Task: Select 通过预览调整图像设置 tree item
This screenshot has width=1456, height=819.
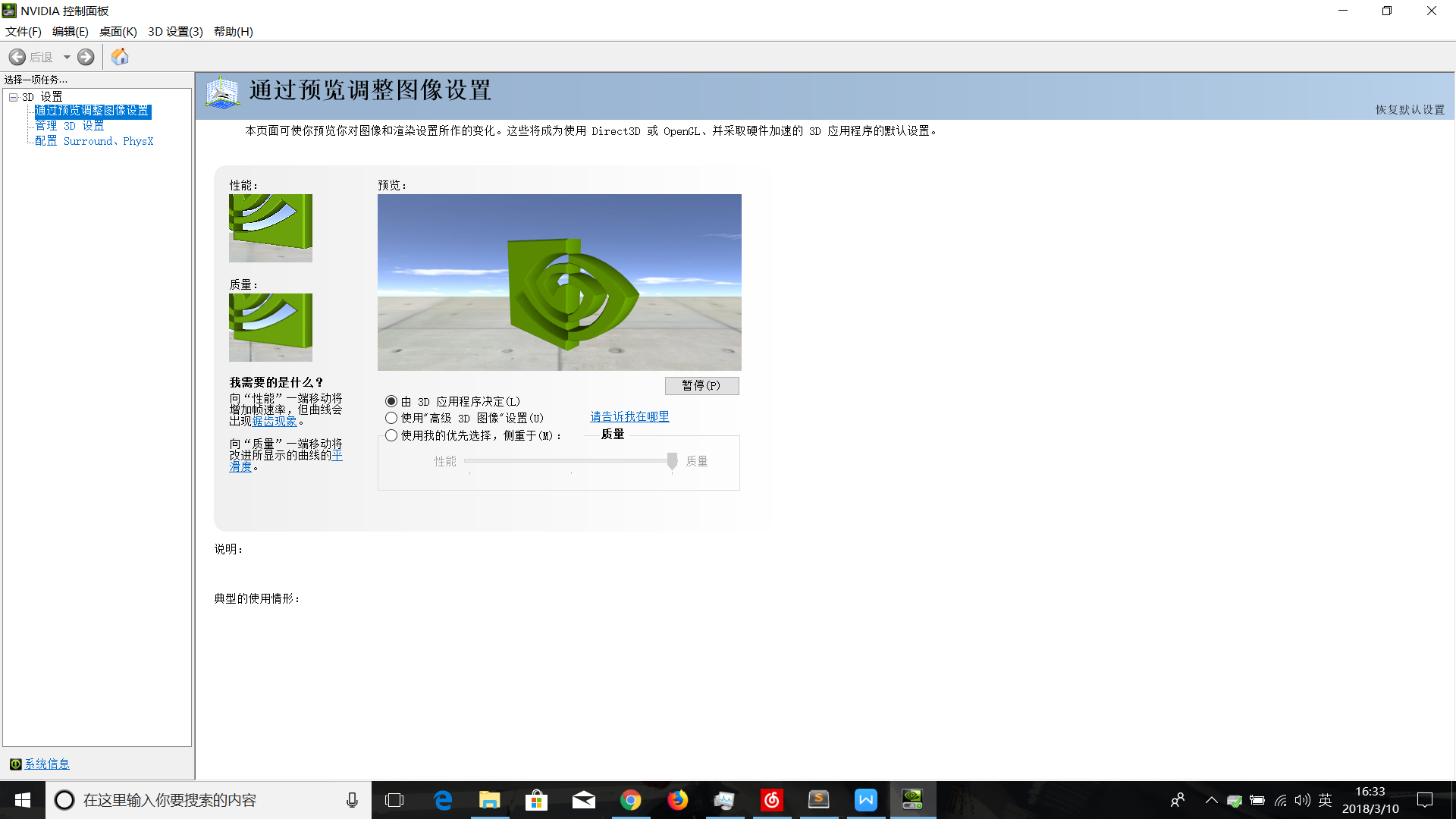Action: [x=93, y=111]
